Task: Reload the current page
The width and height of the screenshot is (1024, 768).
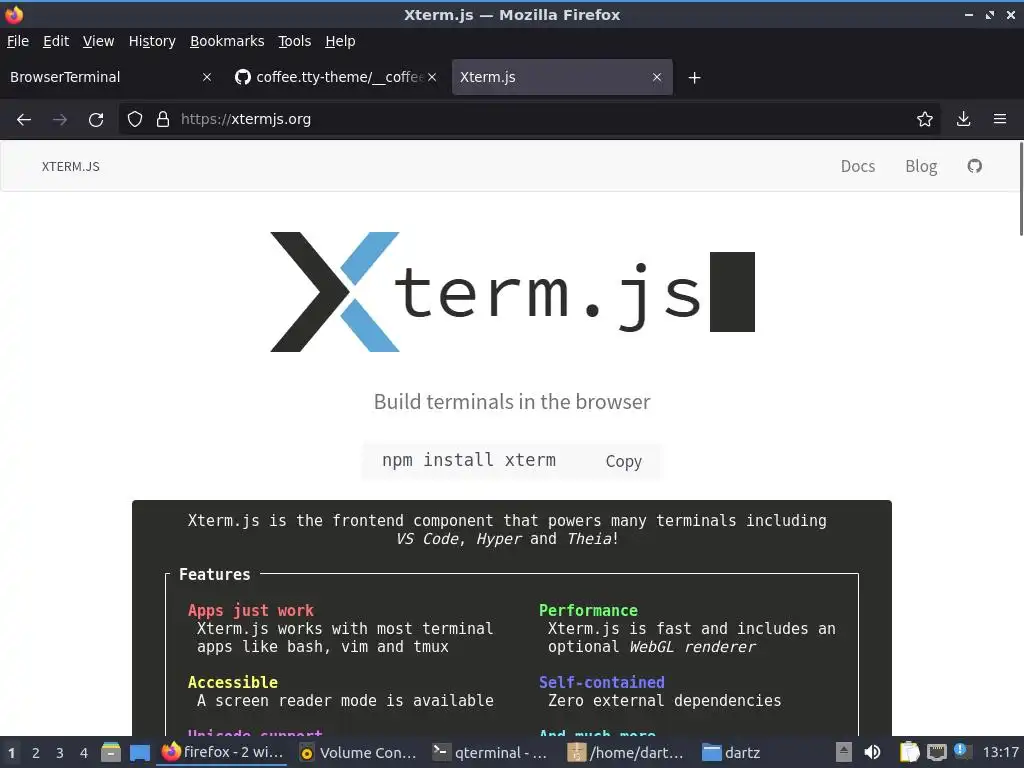Action: (96, 120)
